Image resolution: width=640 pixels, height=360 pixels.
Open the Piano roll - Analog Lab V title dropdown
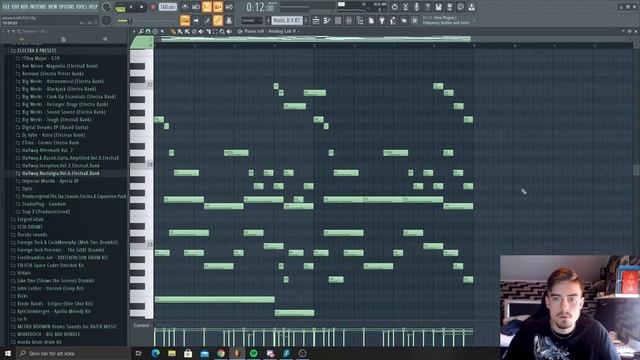coord(271,31)
